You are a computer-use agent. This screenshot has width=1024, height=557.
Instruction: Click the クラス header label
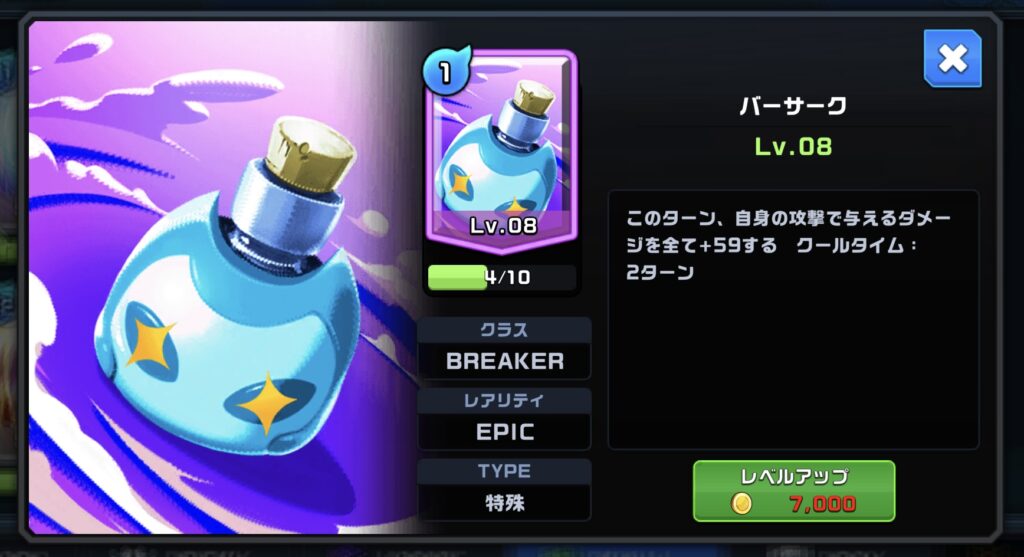(x=504, y=330)
